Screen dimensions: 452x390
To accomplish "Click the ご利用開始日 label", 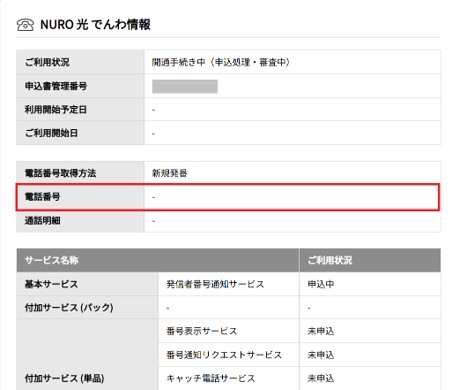I will pyautogui.click(x=51, y=133).
